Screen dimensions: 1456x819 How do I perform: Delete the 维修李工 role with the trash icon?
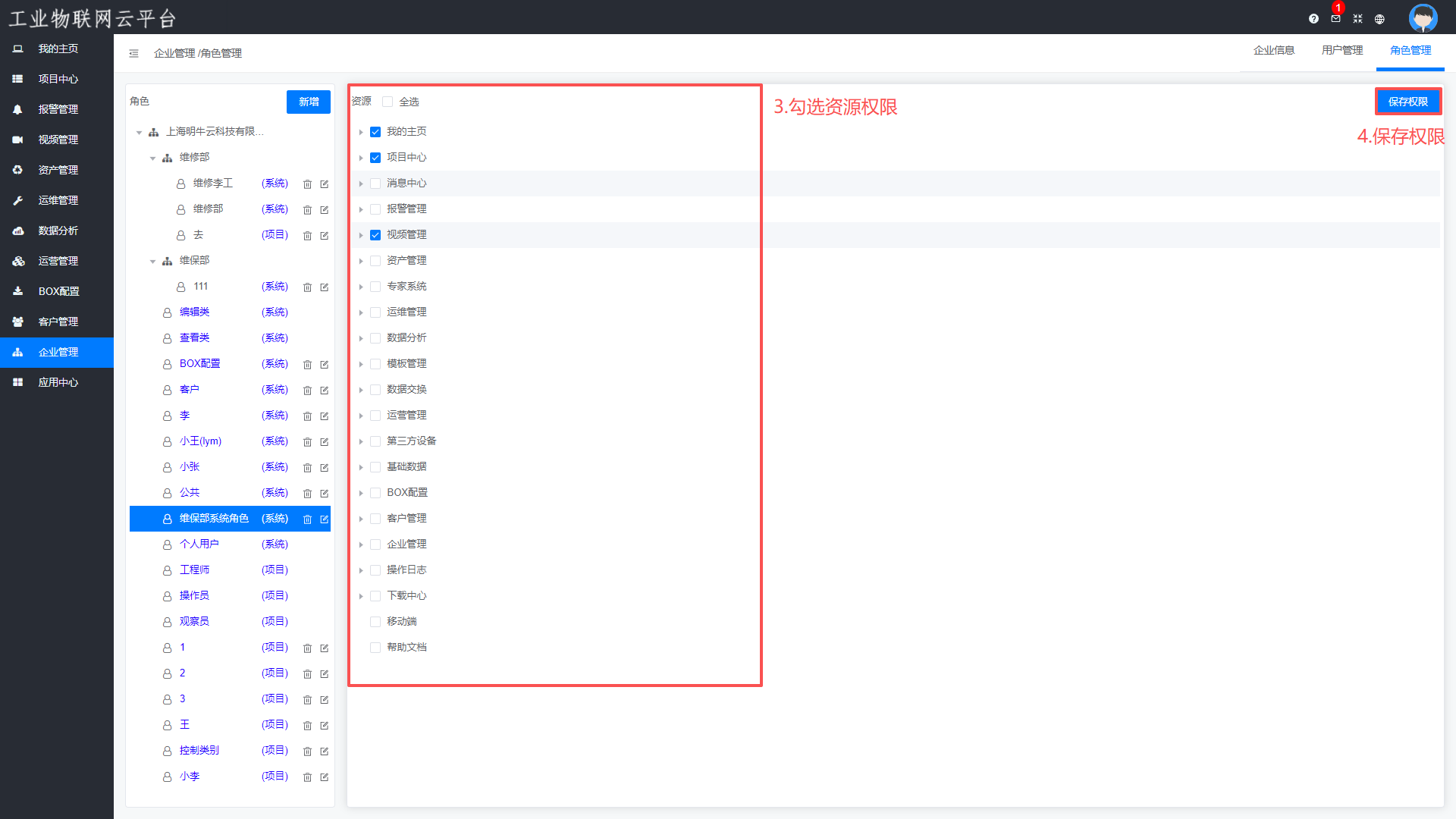click(307, 184)
